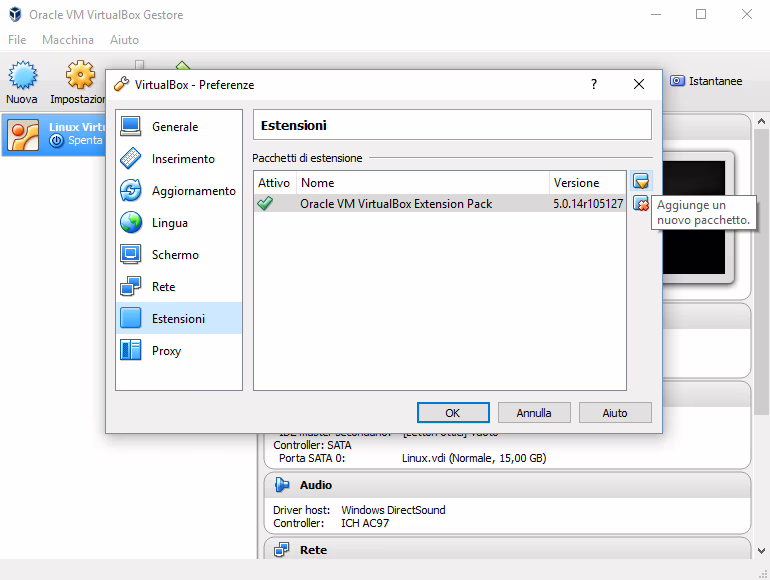Click the scrollbar up arrow in details pane

coord(761,121)
